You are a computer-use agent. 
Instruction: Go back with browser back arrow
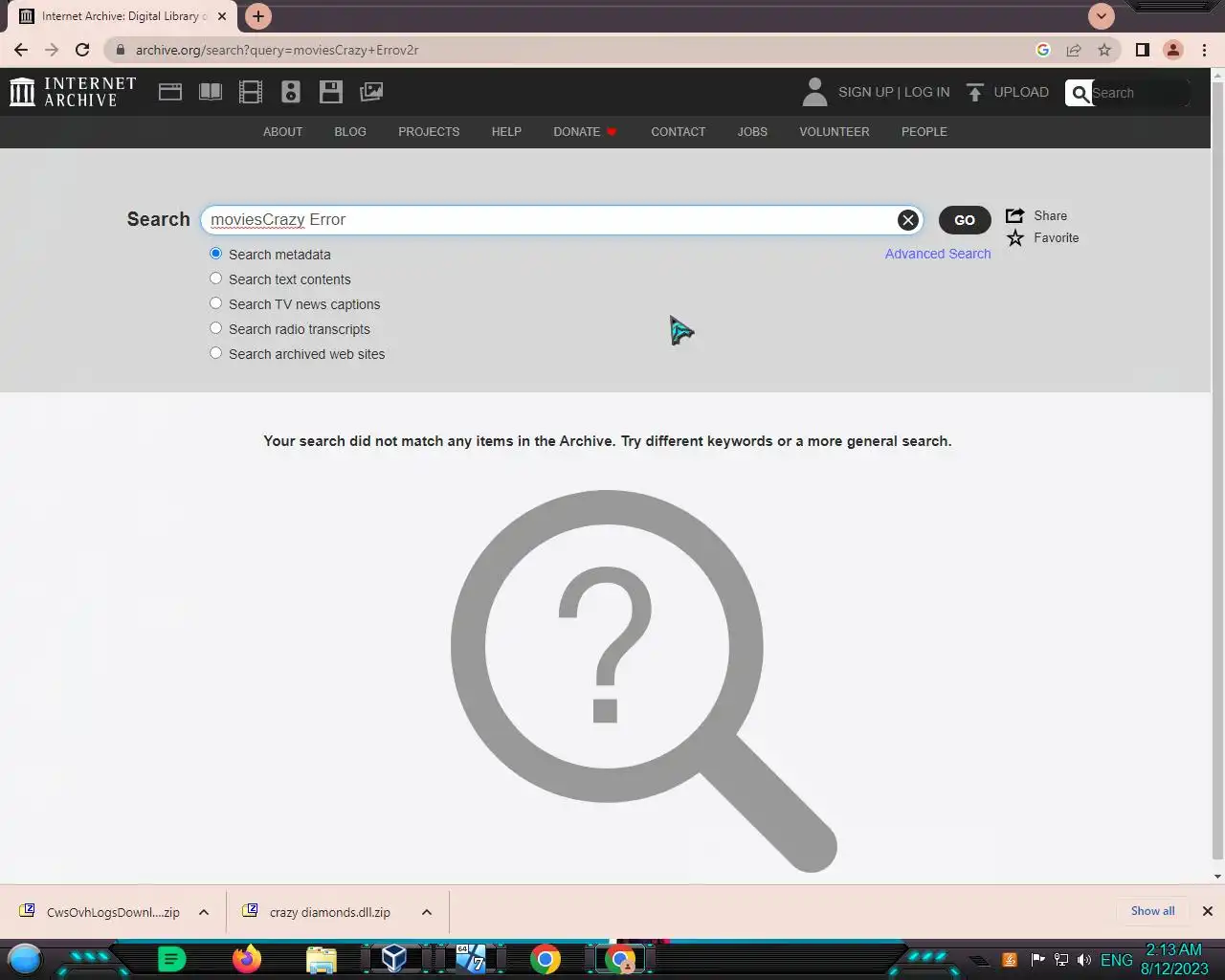[21, 50]
